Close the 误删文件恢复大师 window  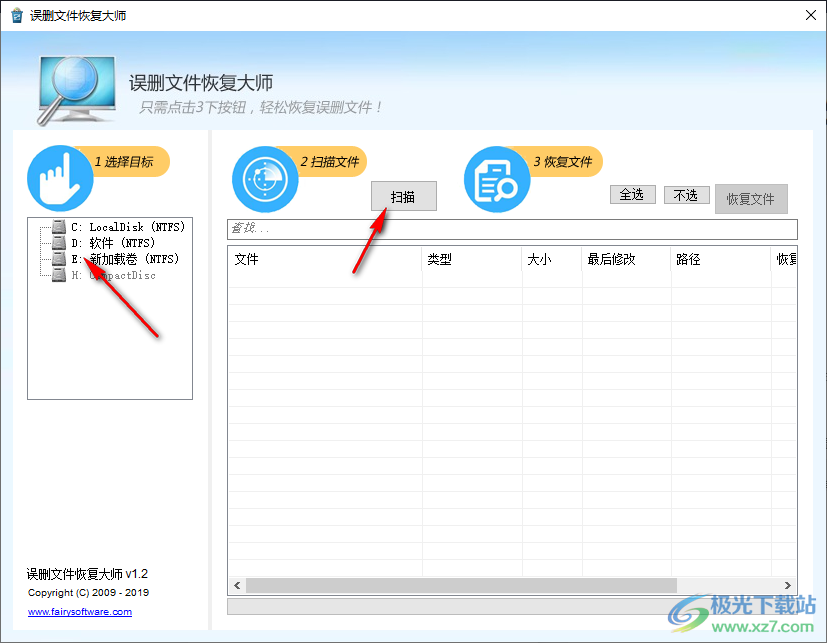click(x=811, y=15)
